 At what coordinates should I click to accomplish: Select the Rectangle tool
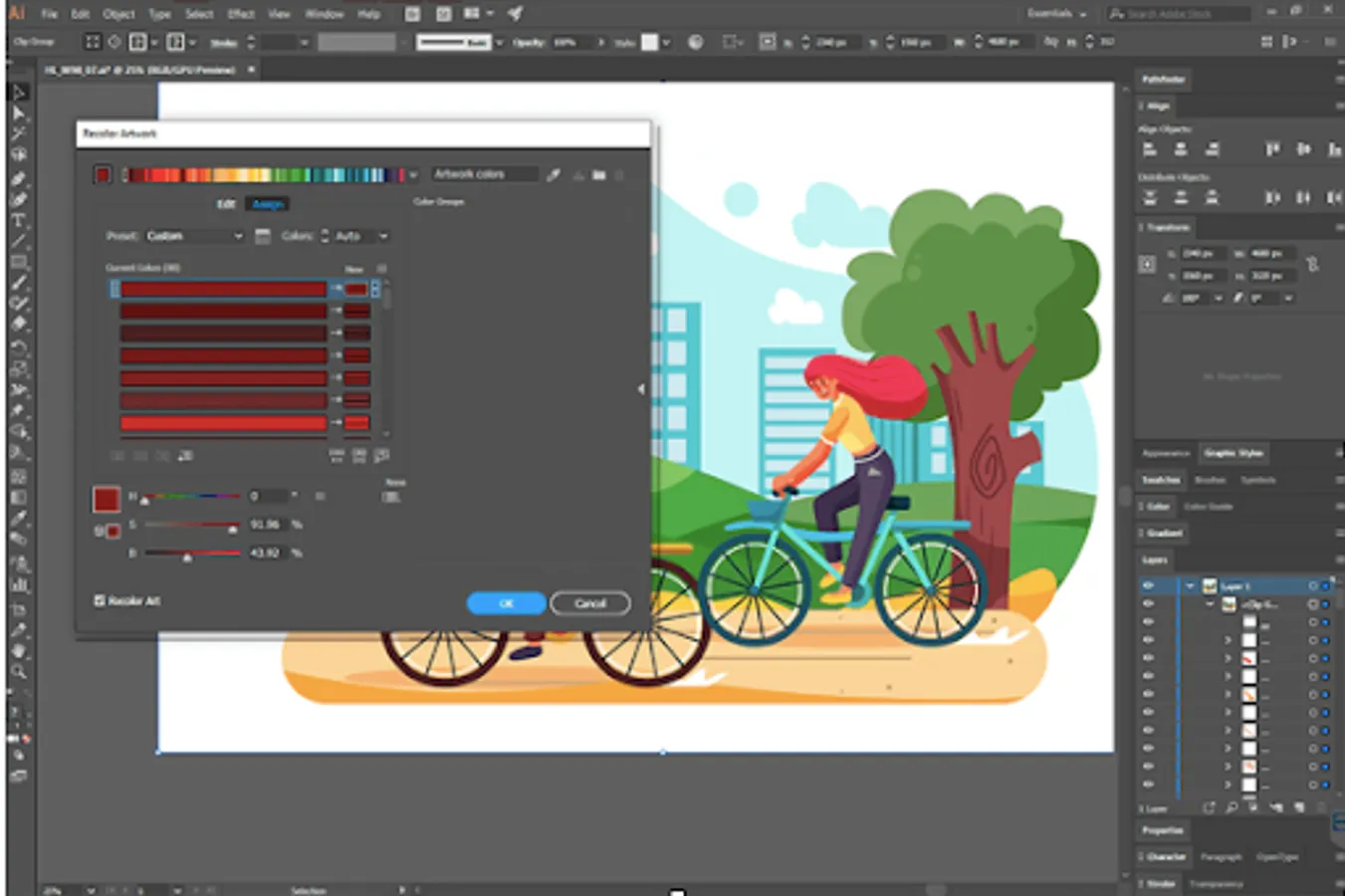point(18,262)
